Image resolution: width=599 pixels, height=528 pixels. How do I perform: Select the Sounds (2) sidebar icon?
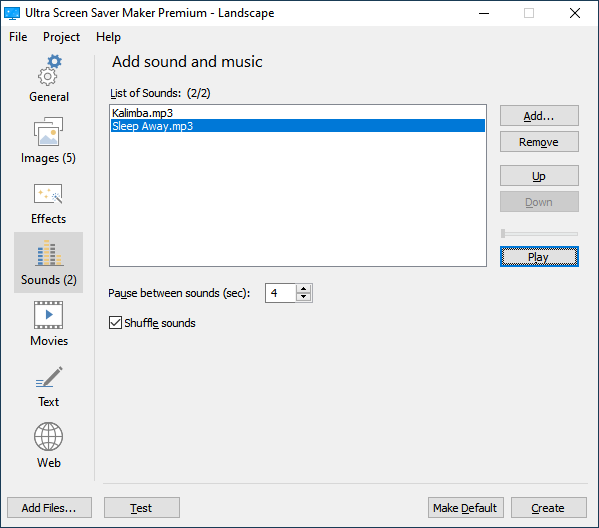tap(49, 262)
